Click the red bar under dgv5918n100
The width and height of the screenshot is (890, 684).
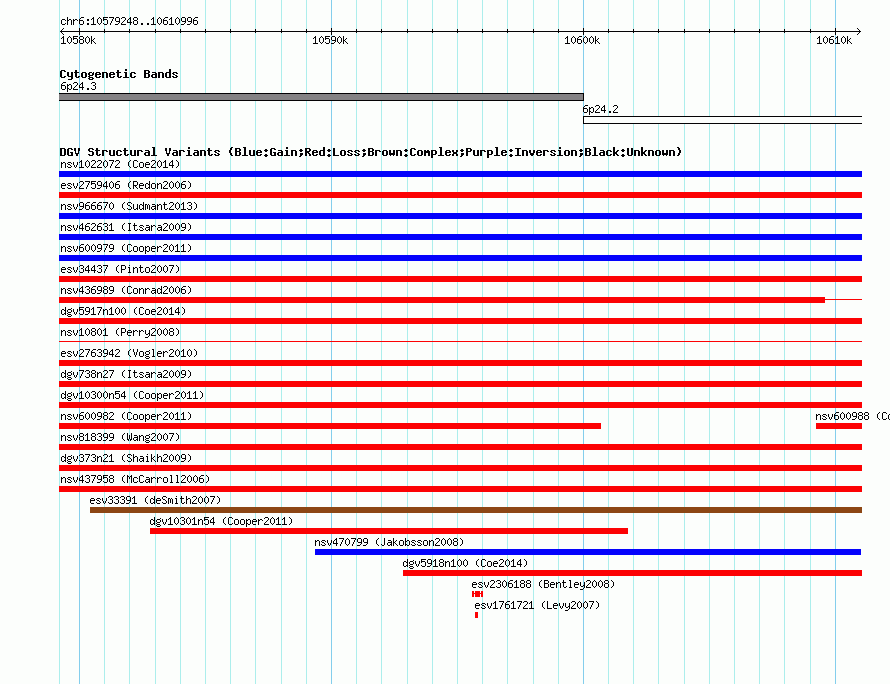(x=632, y=573)
